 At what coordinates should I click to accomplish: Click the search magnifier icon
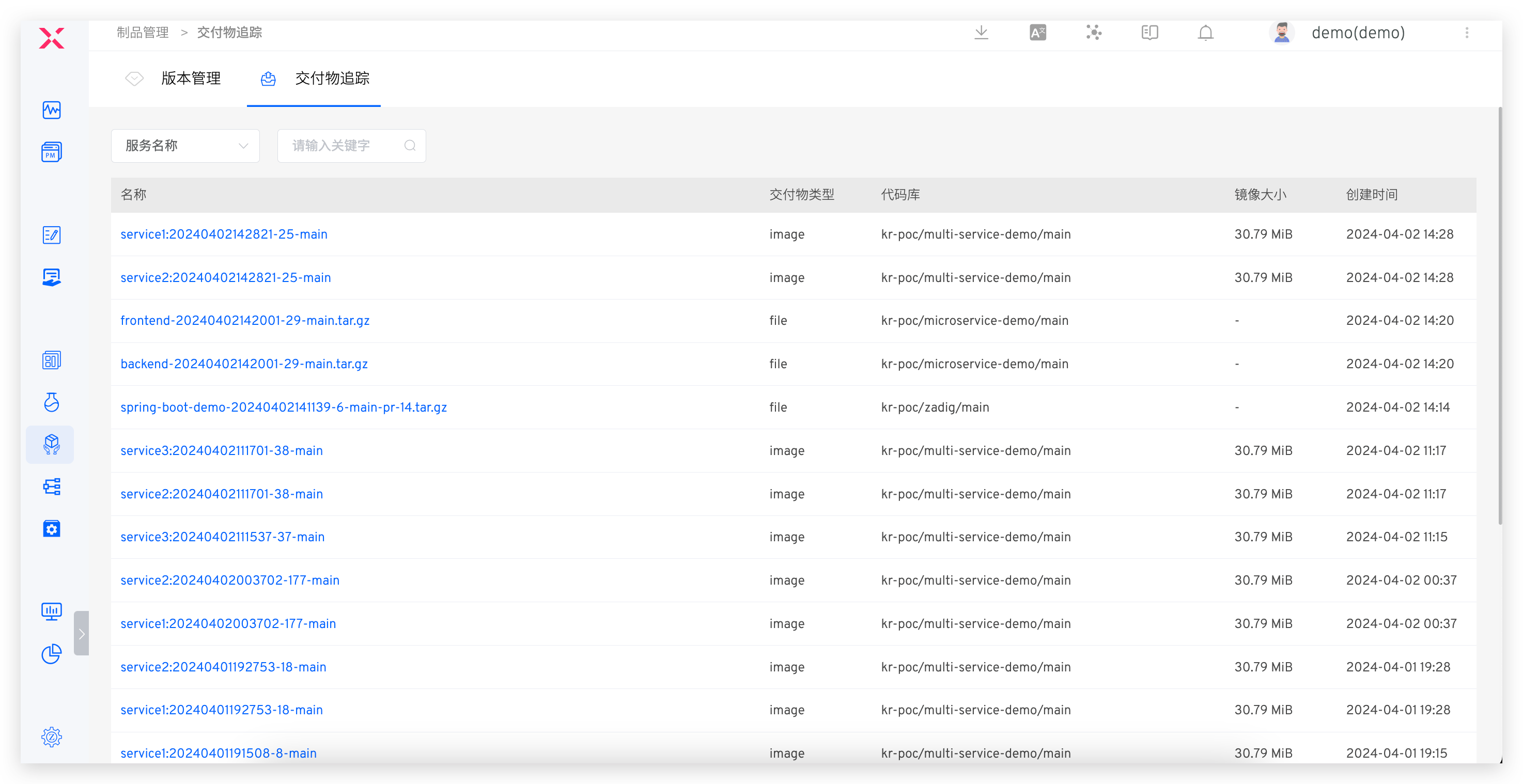[x=410, y=146]
